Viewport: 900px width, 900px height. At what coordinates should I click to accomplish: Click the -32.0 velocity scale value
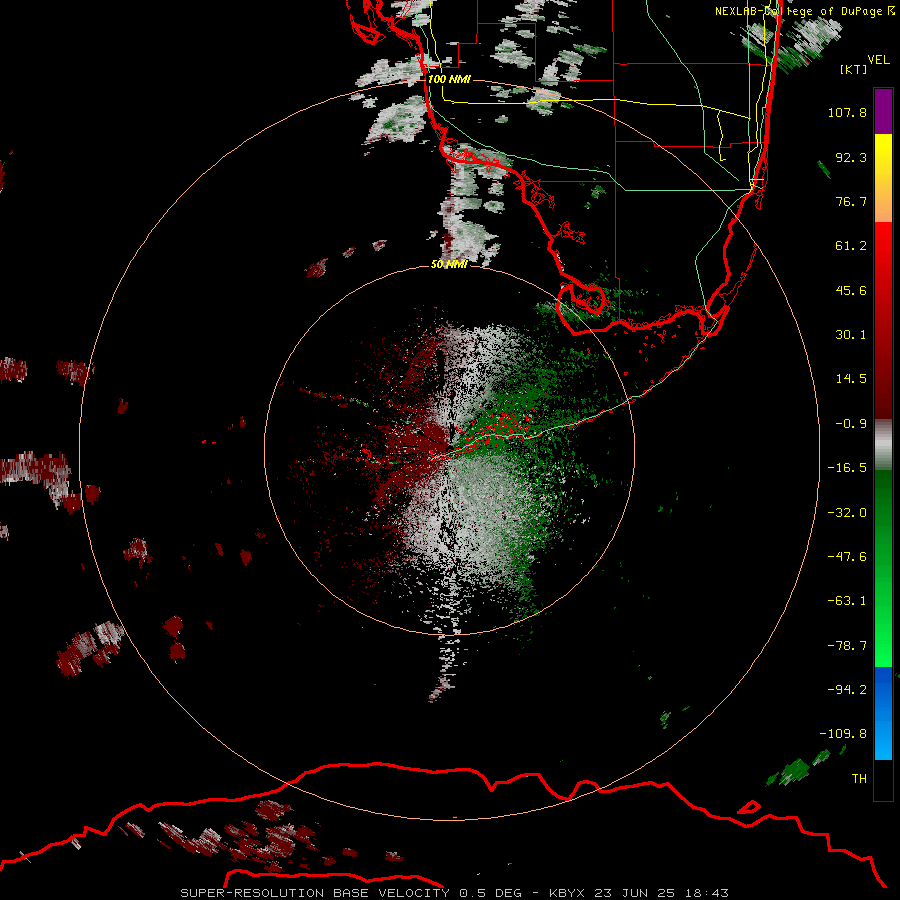[847, 513]
